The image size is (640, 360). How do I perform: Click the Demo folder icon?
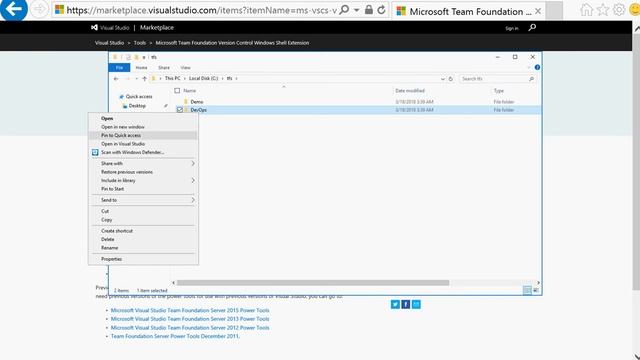(x=186, y=102)
